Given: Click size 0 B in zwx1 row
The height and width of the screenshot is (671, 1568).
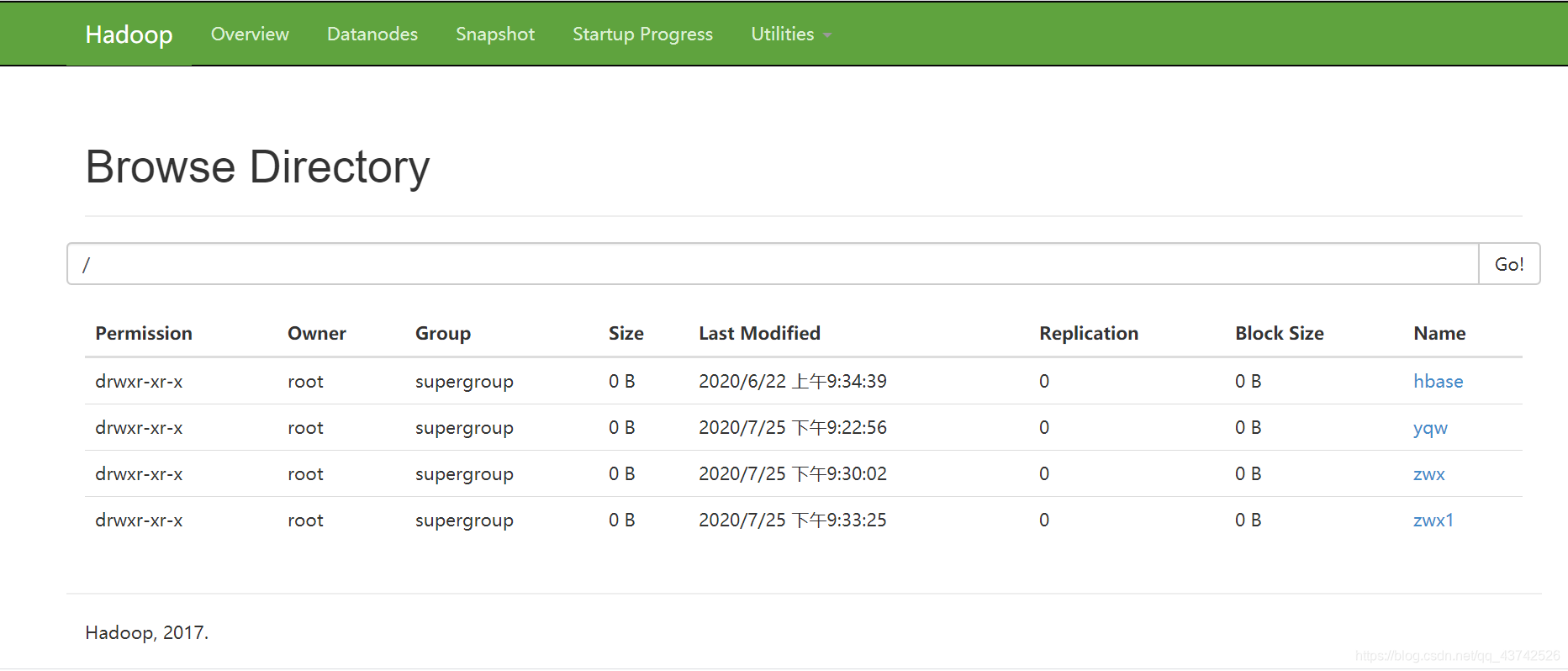Looking at the screenshot, I should 621,520.
